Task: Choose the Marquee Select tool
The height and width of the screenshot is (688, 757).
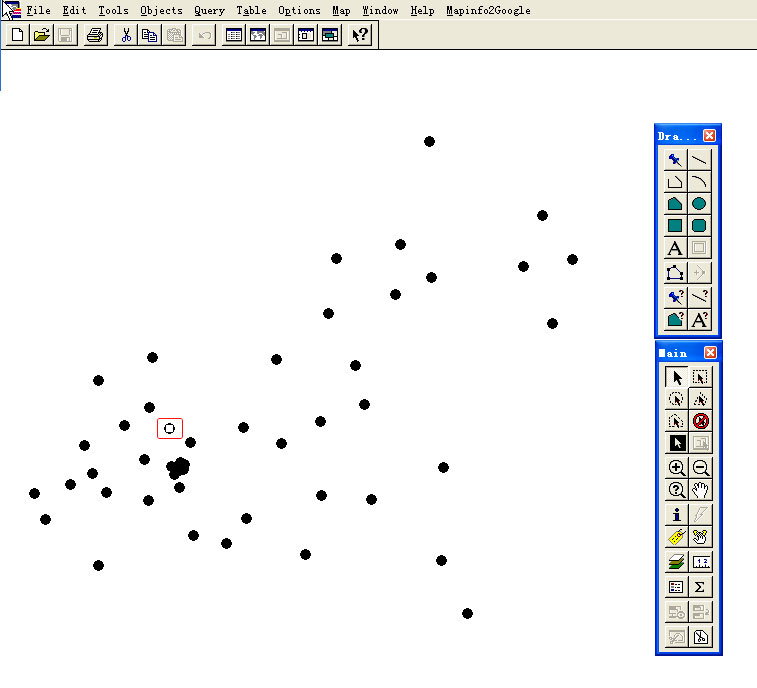Action: [x=700, y=377]
